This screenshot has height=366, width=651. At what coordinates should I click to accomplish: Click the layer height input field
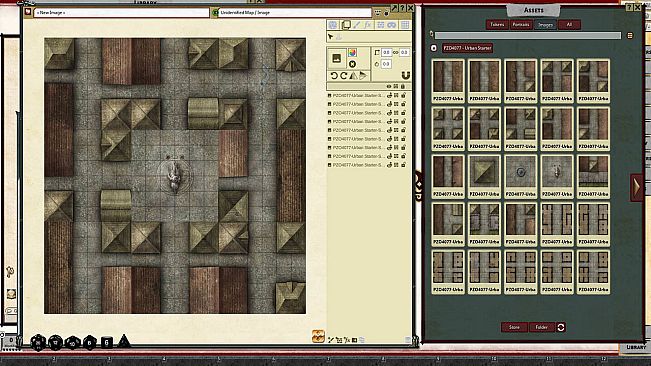coord(404,53)
